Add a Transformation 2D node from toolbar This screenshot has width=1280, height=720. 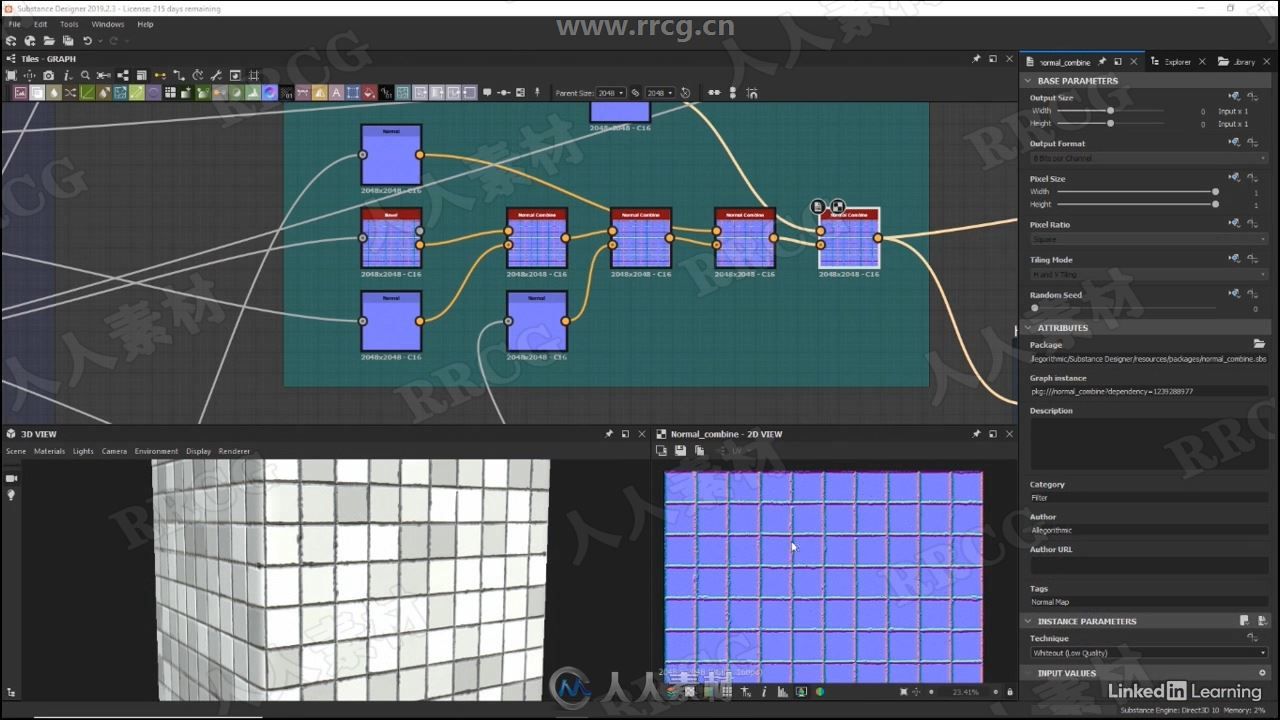pyautogui.click(x=353, y=92)
